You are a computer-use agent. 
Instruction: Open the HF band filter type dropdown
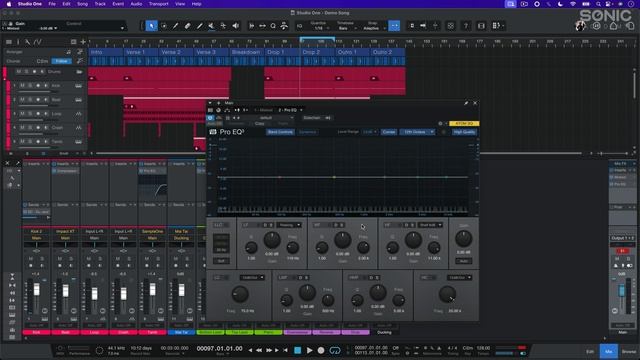pyautogui.click(x=430, y=225)
